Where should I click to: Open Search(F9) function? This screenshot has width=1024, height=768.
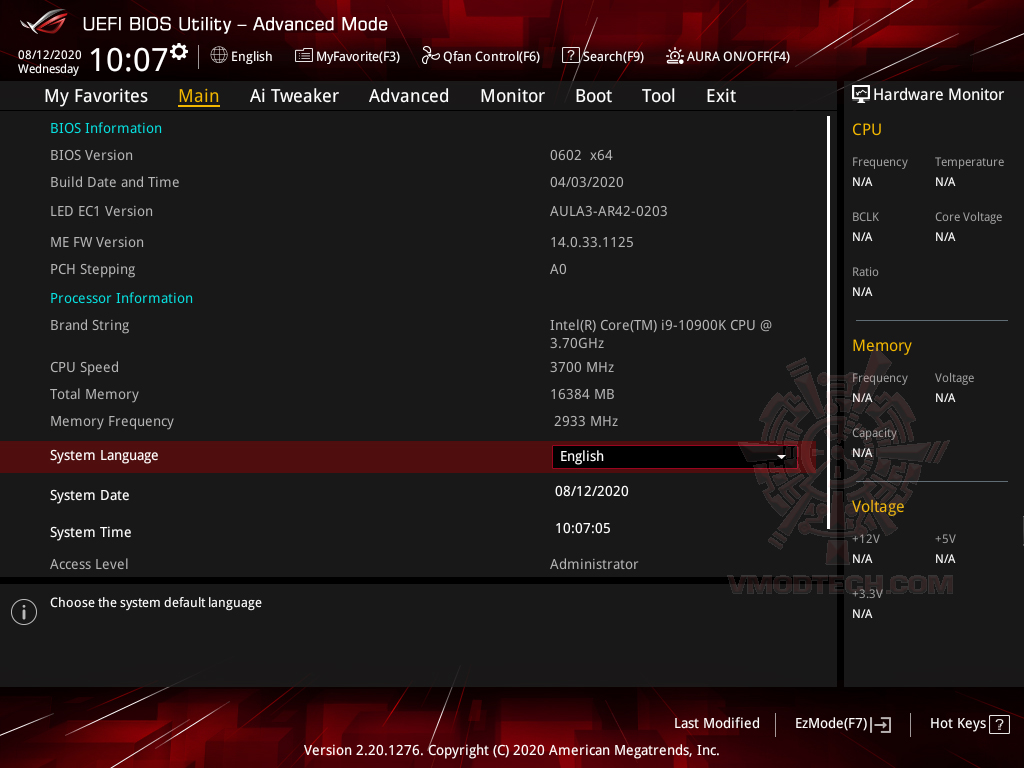(603, 56)
